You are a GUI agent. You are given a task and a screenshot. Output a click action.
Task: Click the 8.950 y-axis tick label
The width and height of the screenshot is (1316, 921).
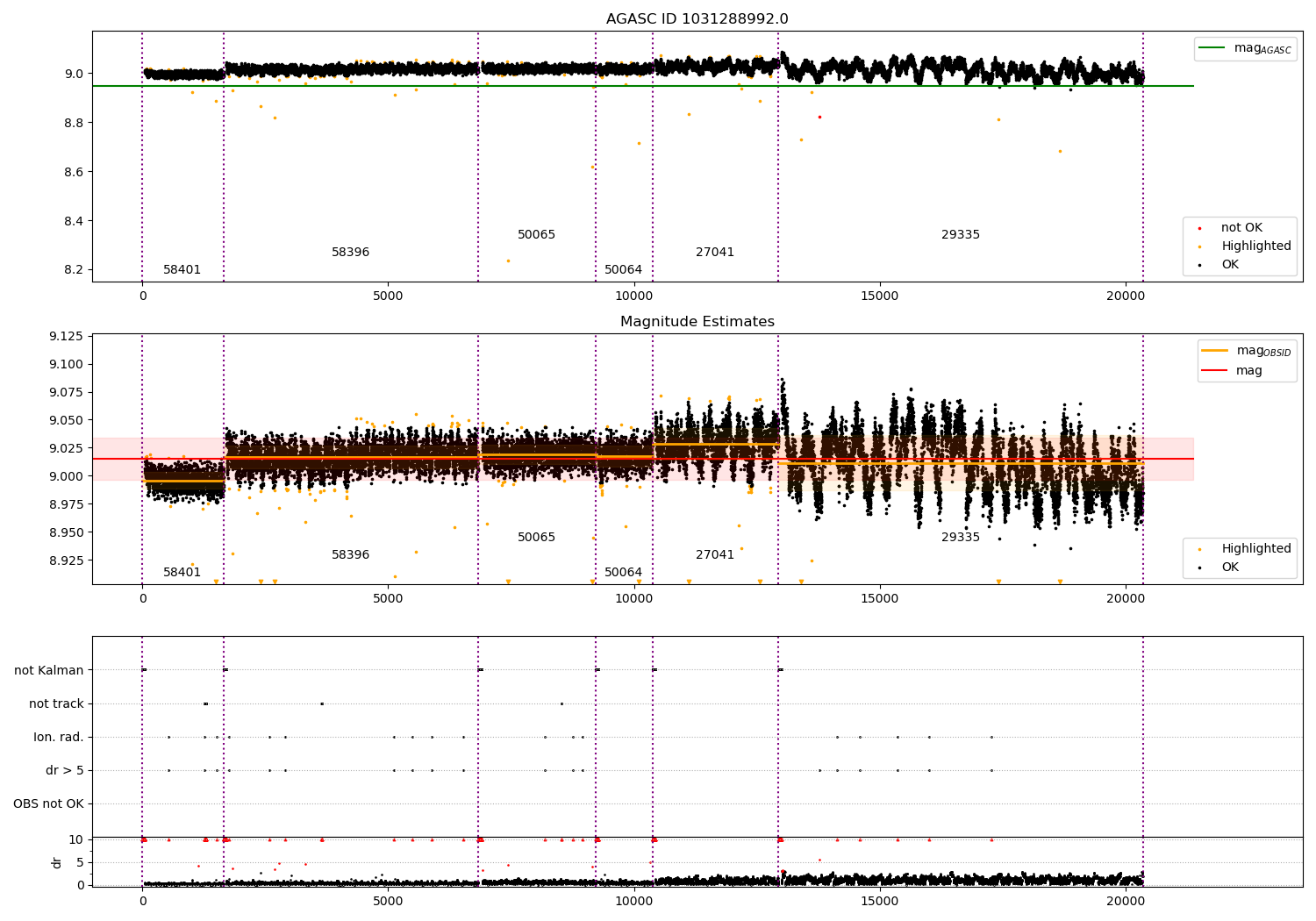[x=67, y=533]
